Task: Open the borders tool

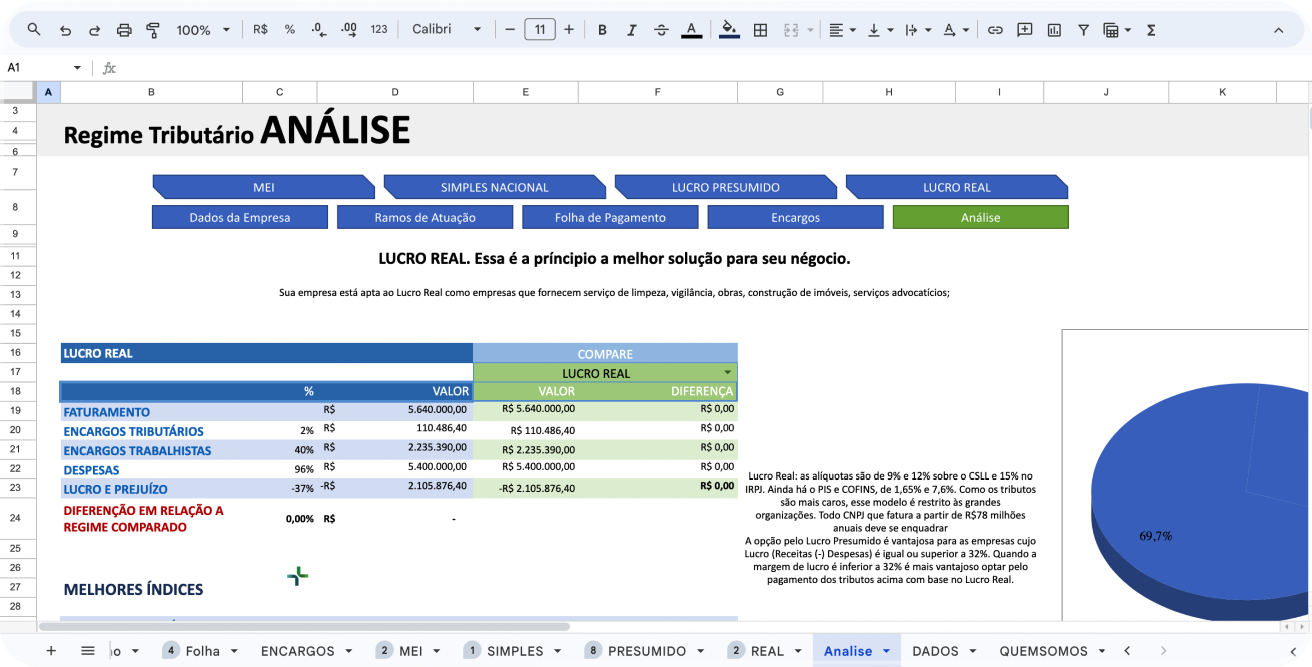Action: pos(760,30)
